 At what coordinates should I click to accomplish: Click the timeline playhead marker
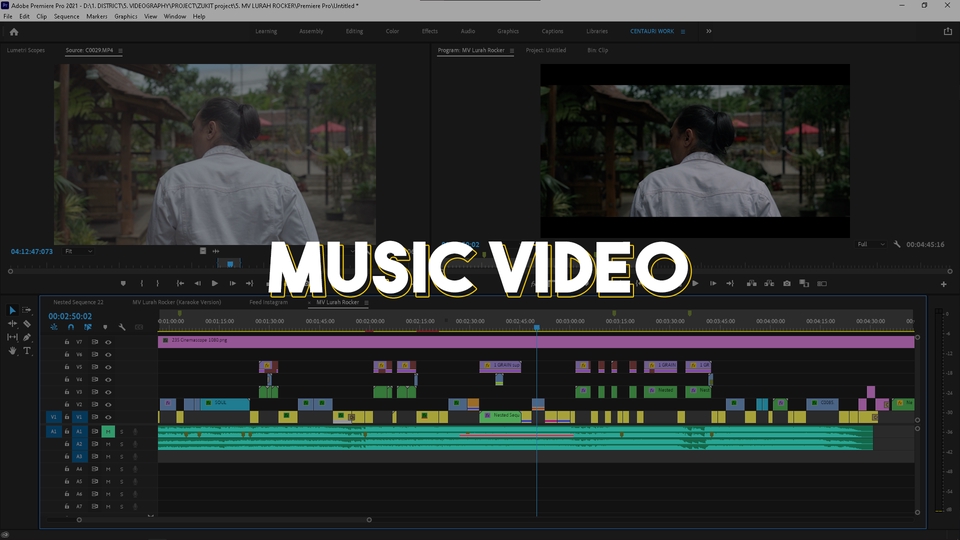537,328
